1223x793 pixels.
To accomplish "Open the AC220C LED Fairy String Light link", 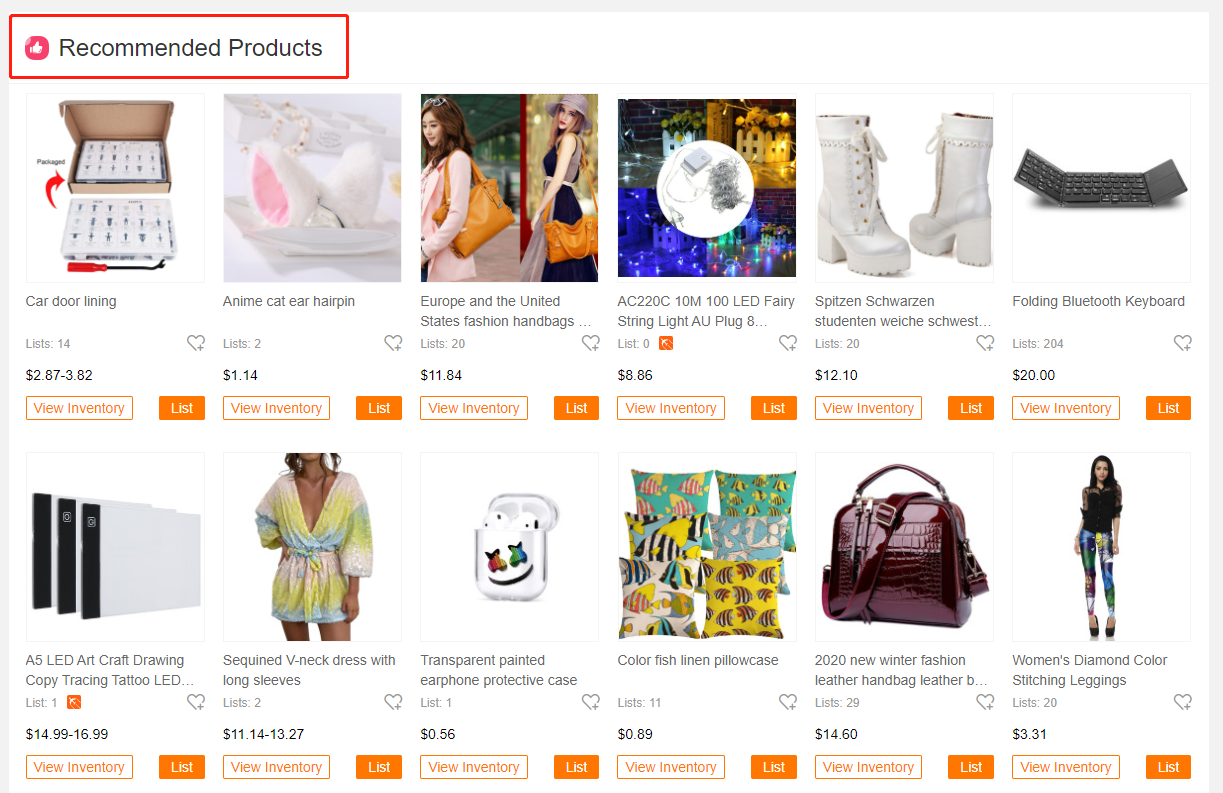I will coord(706,311).
